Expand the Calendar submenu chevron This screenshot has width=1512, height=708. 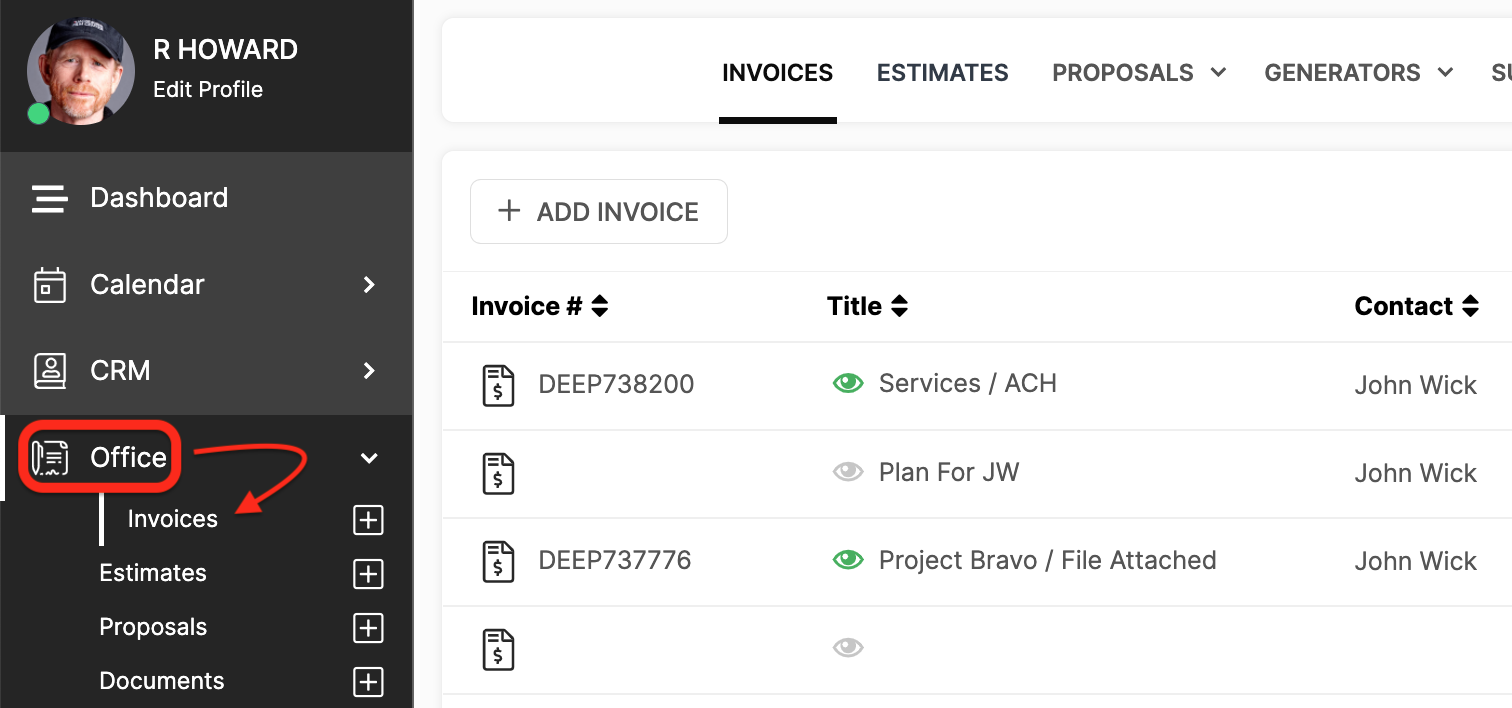tap(369, 285)
